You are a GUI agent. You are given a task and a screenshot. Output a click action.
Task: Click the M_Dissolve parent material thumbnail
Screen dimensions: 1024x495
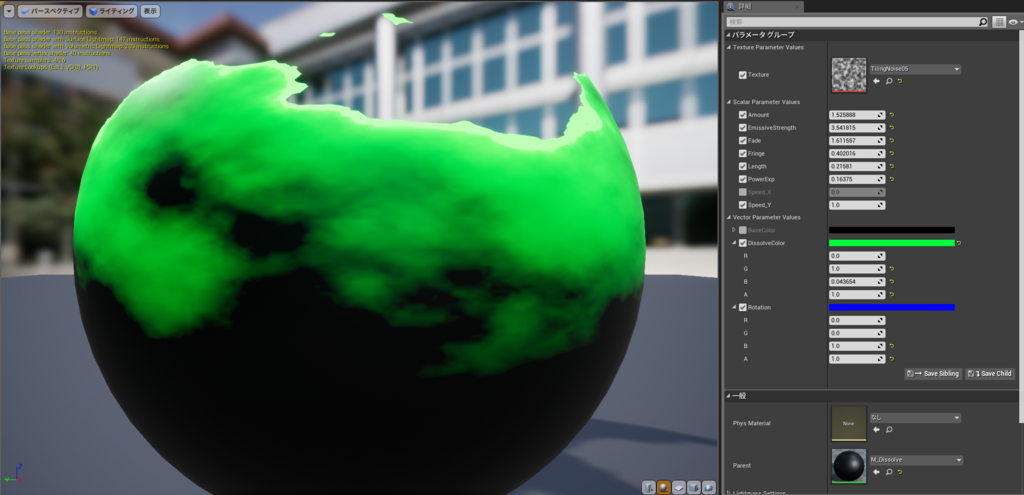pyautogui.click(x=849, y=466)
